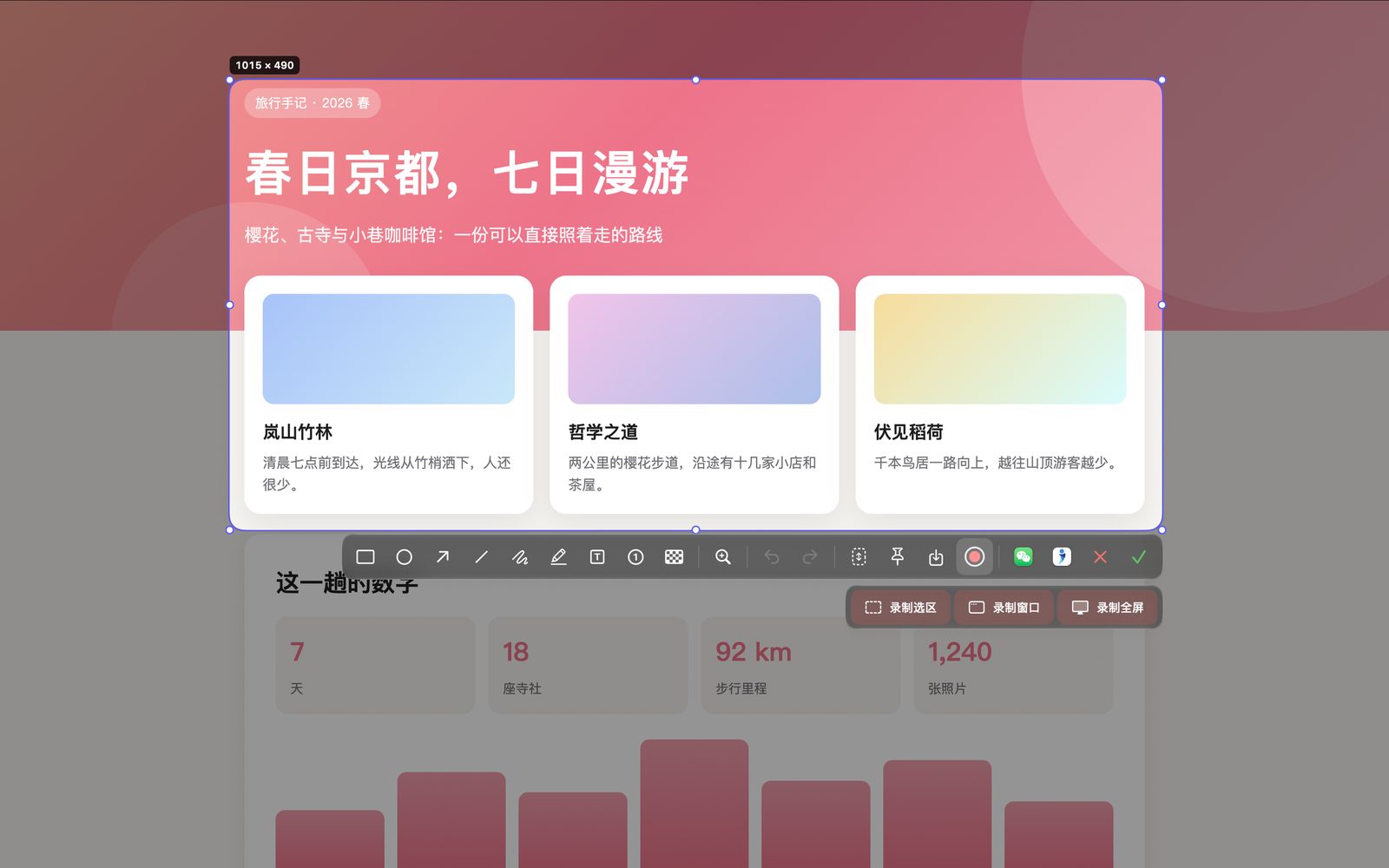Choose 录制窗口 recording option
The image size is (1389, 868).
1004,608
